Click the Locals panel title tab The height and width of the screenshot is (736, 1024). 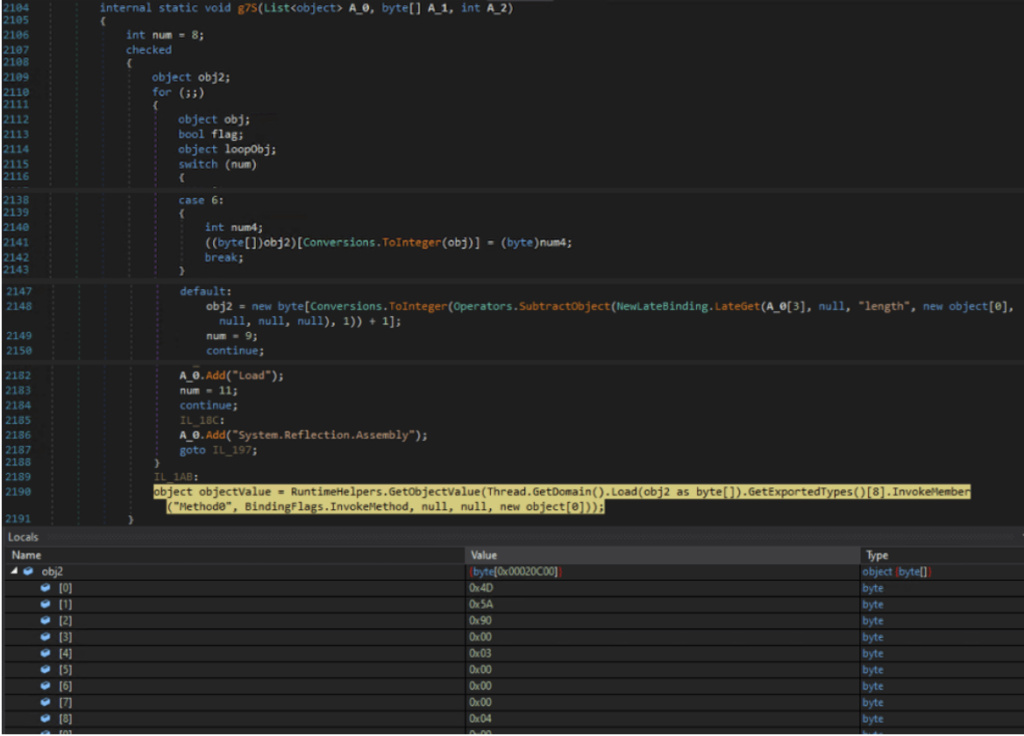[24, 537]
